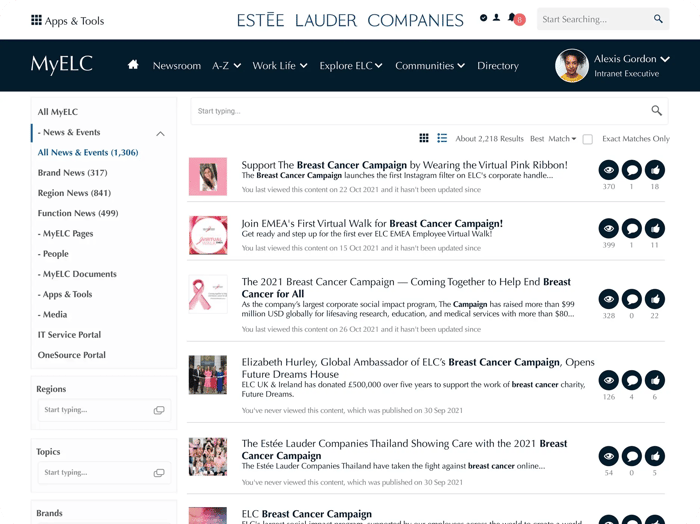Click comment icon for Virtual Pink Ribbon article

point(632,170)
